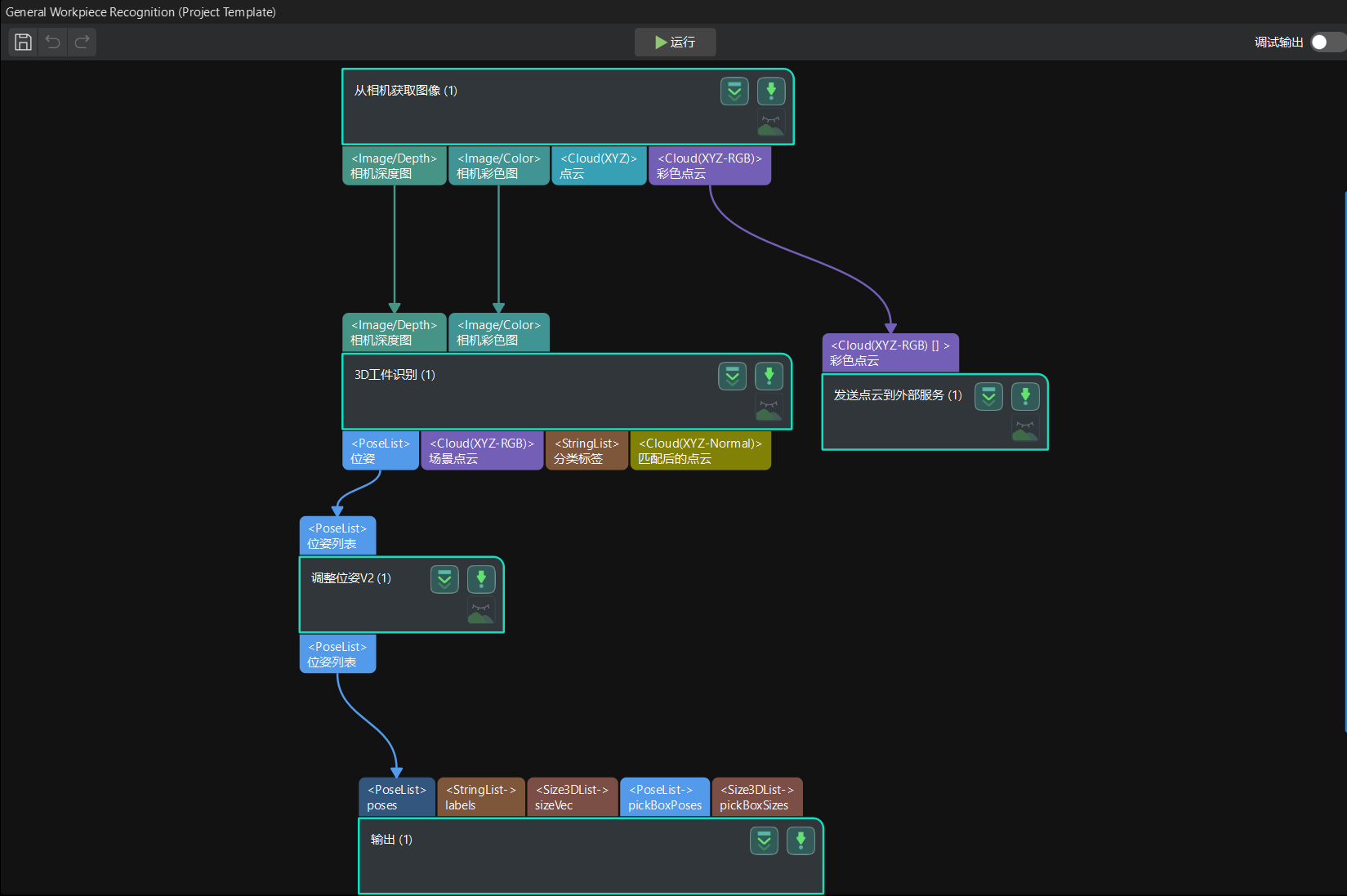
Task: Run the 从相机获取图像 step with its green download arrow
Action: pyautogui.click(x=771, y=91)
